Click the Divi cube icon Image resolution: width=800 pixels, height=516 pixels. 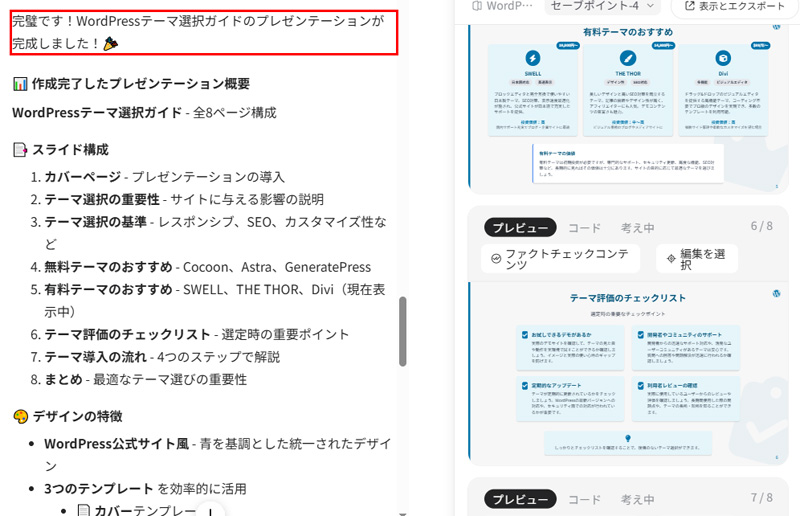point(722,58)
